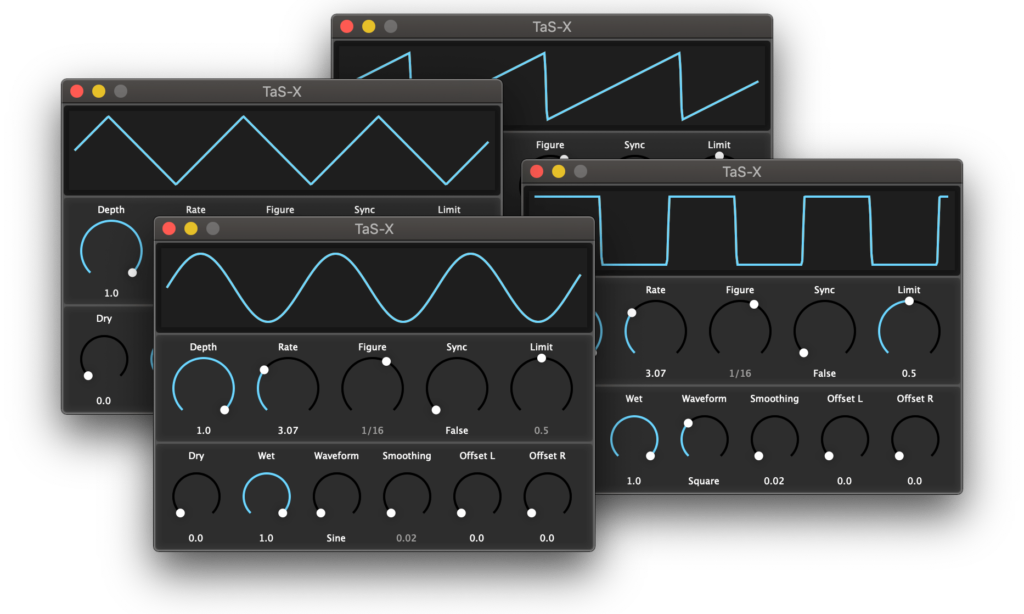
Task: Turn the Rate knob showing 3.07
Action: point(287,386)
